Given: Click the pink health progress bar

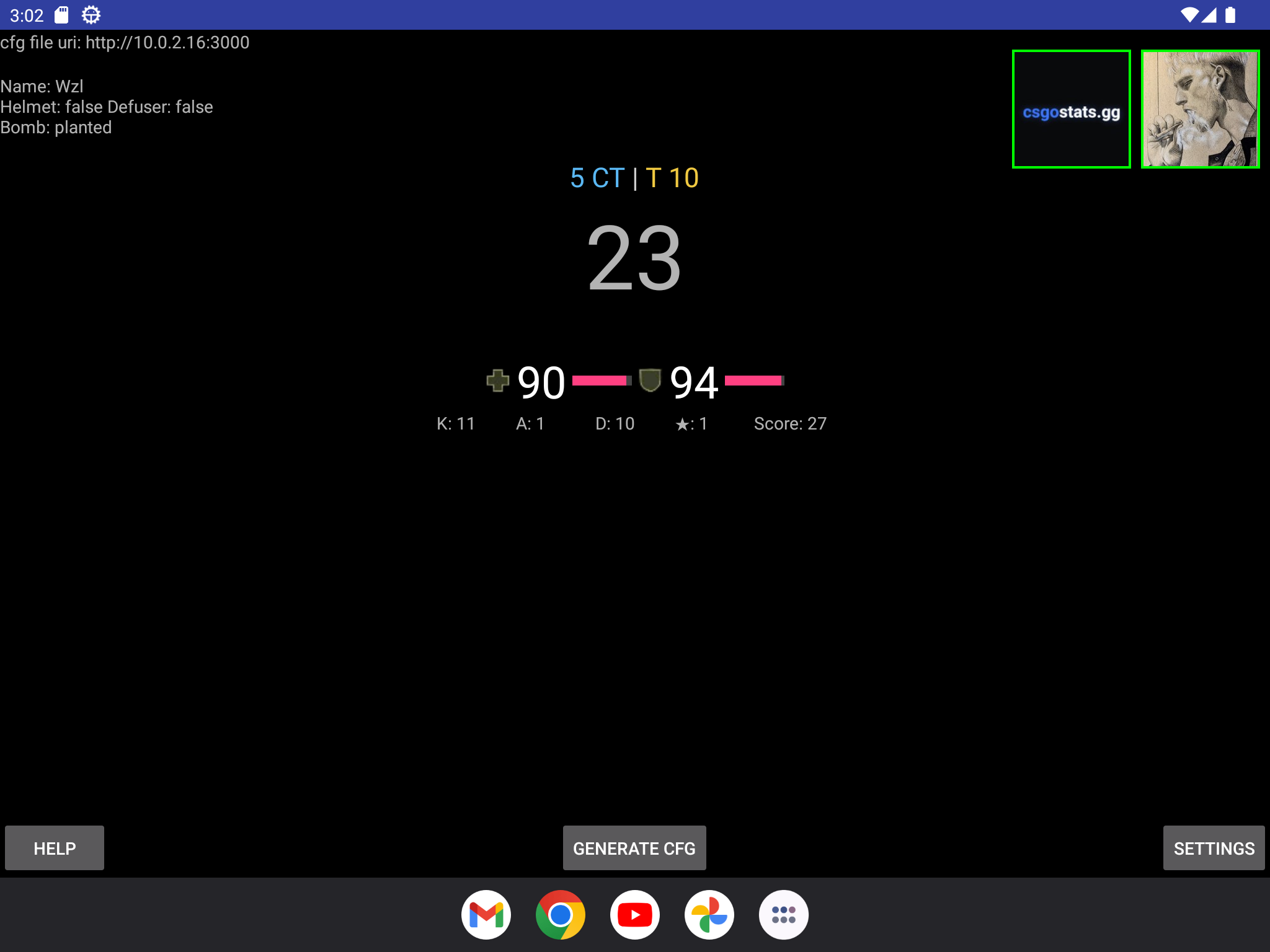Looking at the screenshot, I should (x=602, y=381).
